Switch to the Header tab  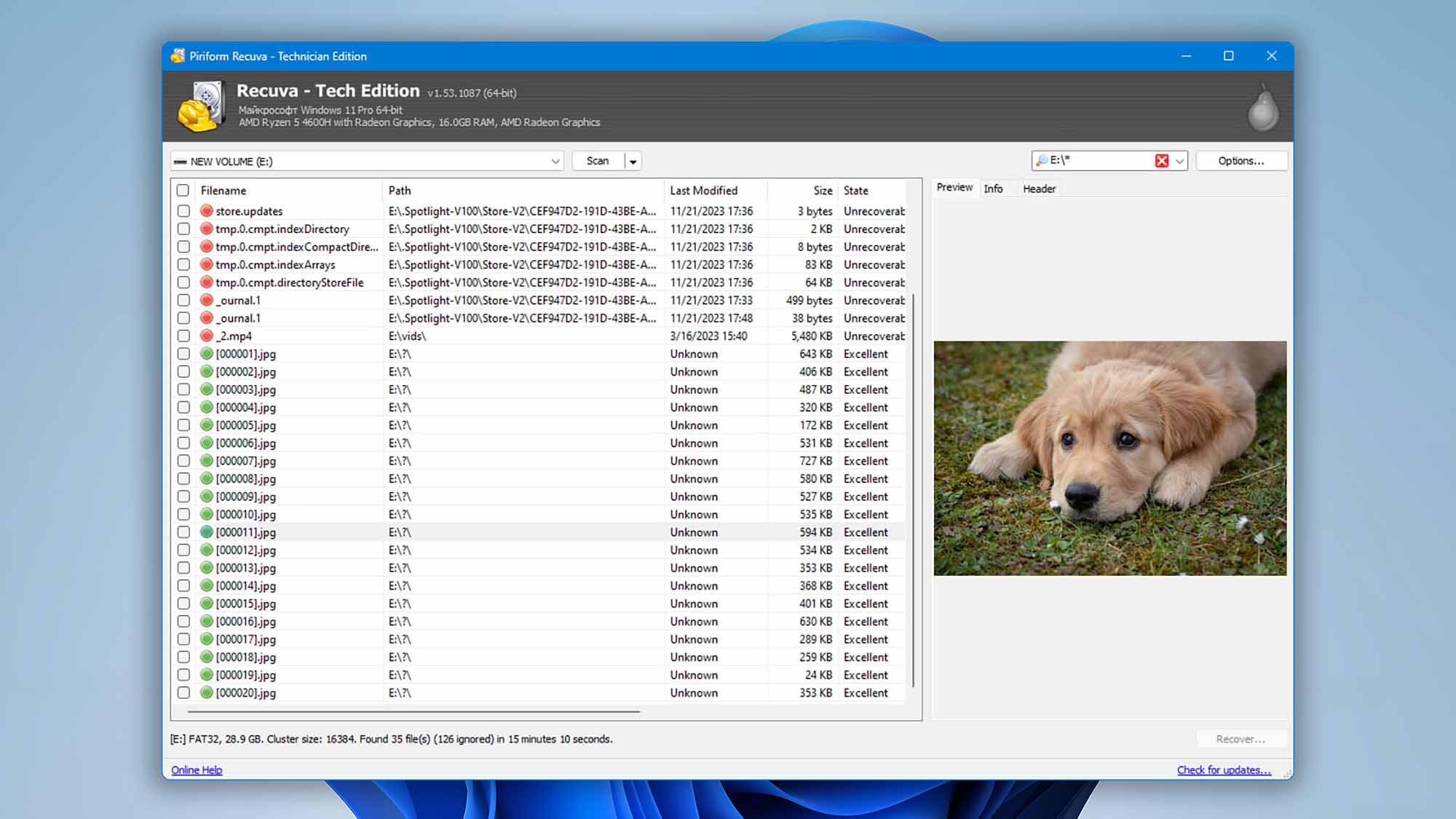1039,189
